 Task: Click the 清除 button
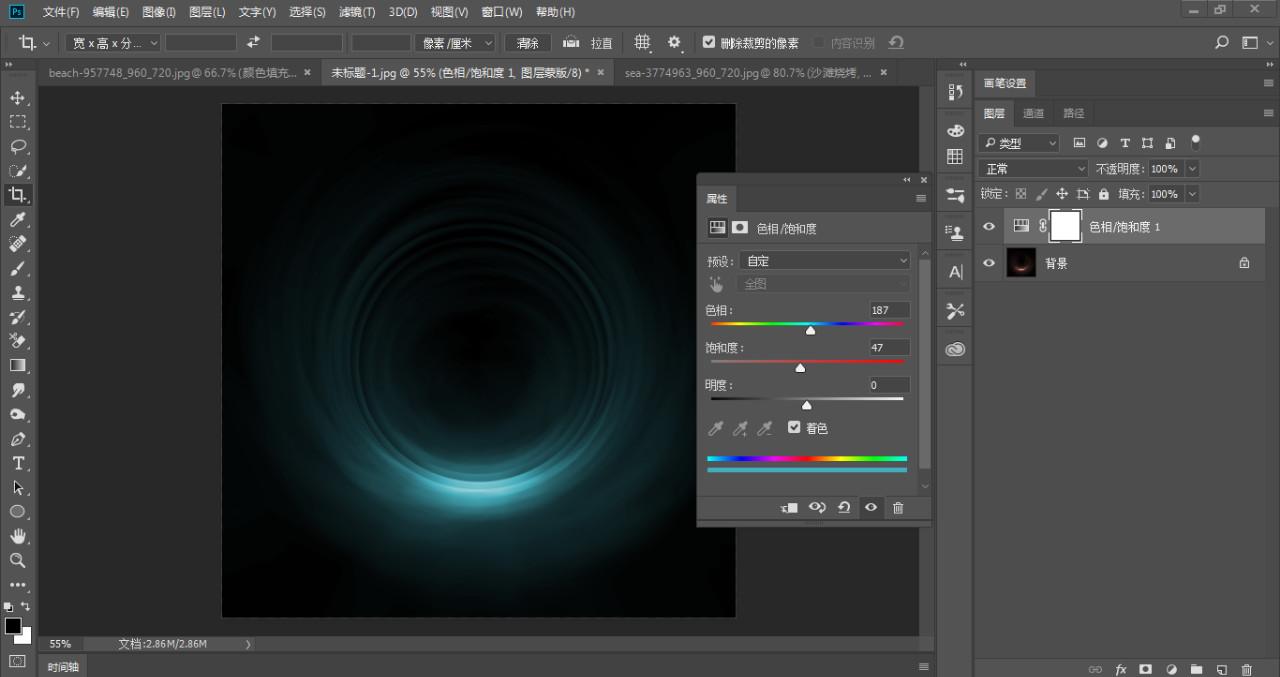click(x=528, y=43)
